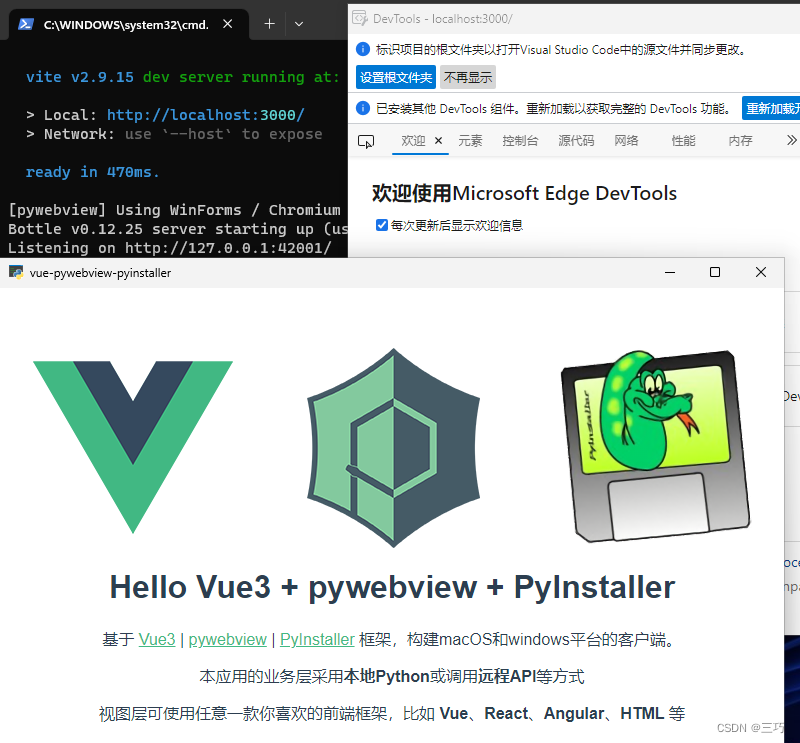
Task: Switch to the 性能 tab
Action: [x=683, y=140]
